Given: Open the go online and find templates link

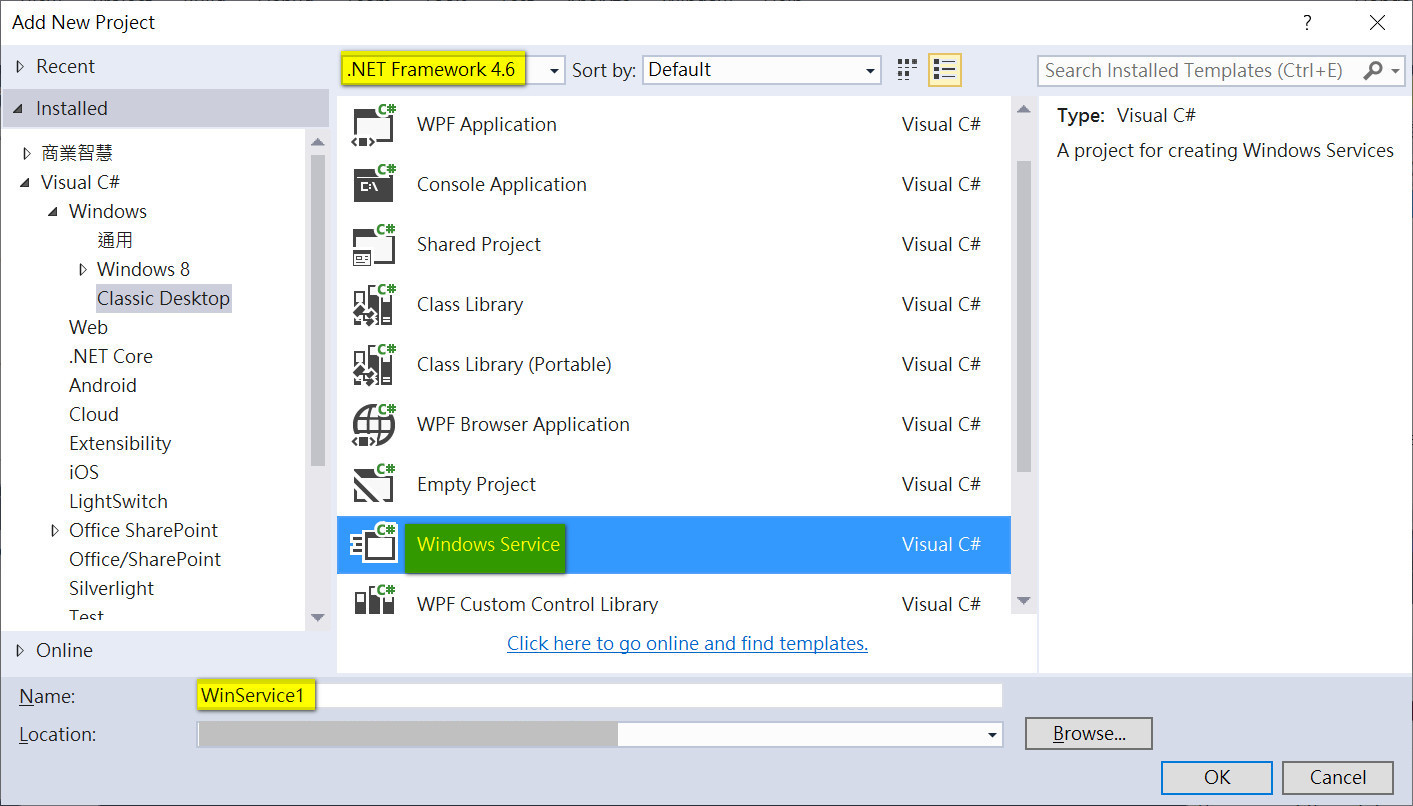Looking at the screenshot, I should (x=687, y=644).
